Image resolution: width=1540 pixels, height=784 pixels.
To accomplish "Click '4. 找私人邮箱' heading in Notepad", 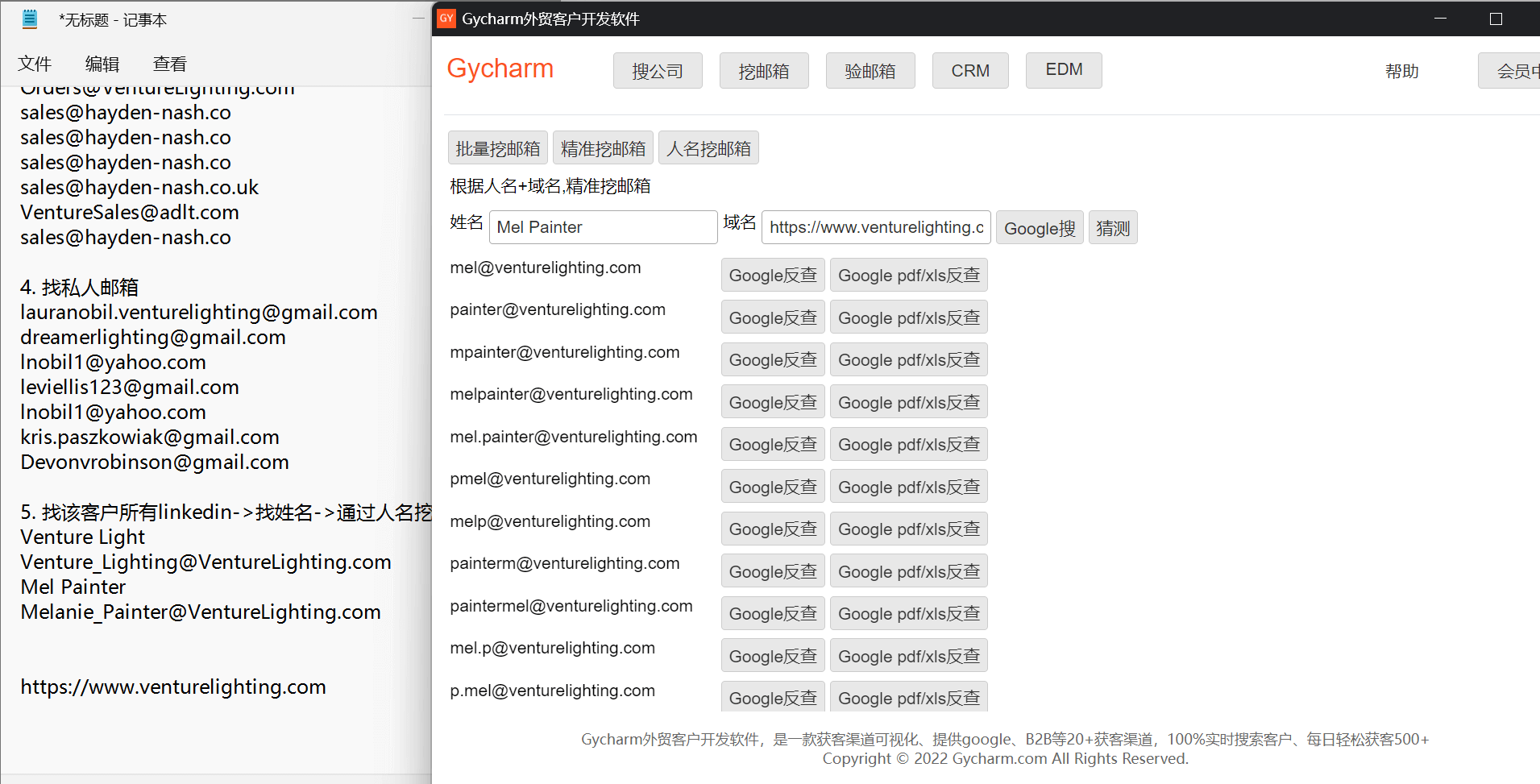I will tap(79, 287).
